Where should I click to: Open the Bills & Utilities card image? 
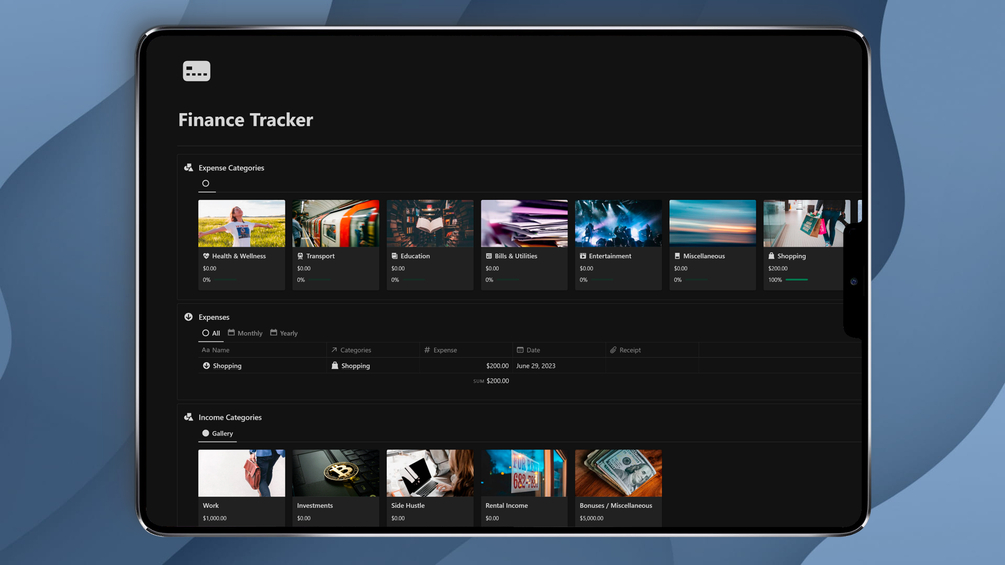[524, 223]
